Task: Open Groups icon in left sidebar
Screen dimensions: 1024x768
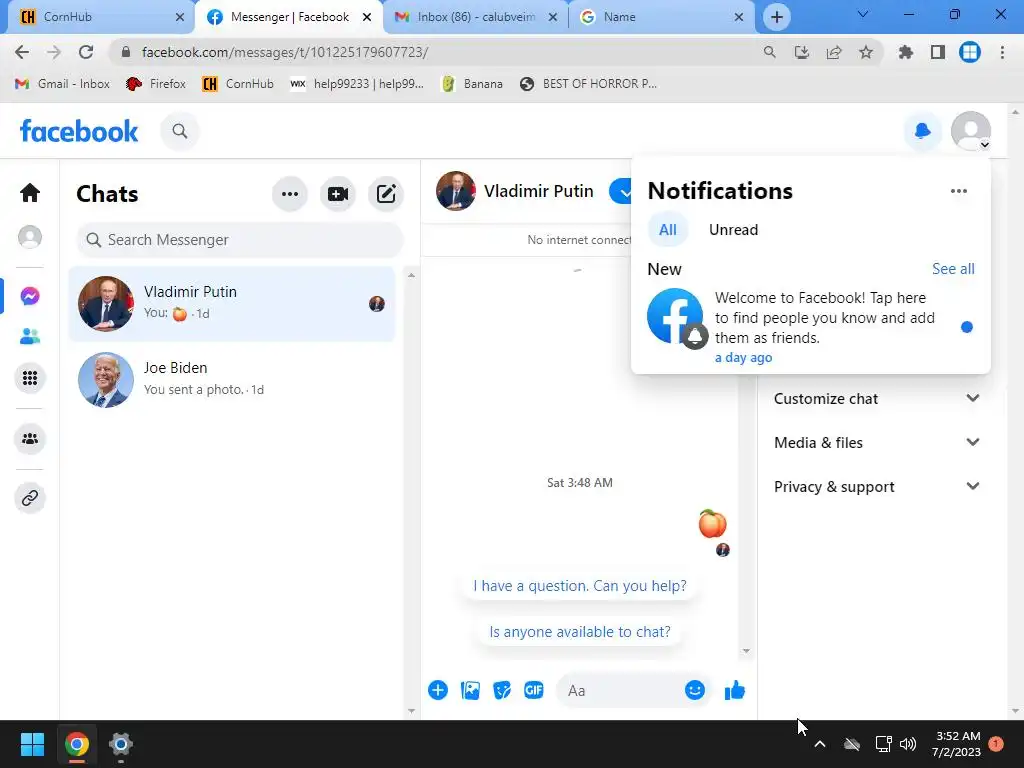Action: point(30,439)
